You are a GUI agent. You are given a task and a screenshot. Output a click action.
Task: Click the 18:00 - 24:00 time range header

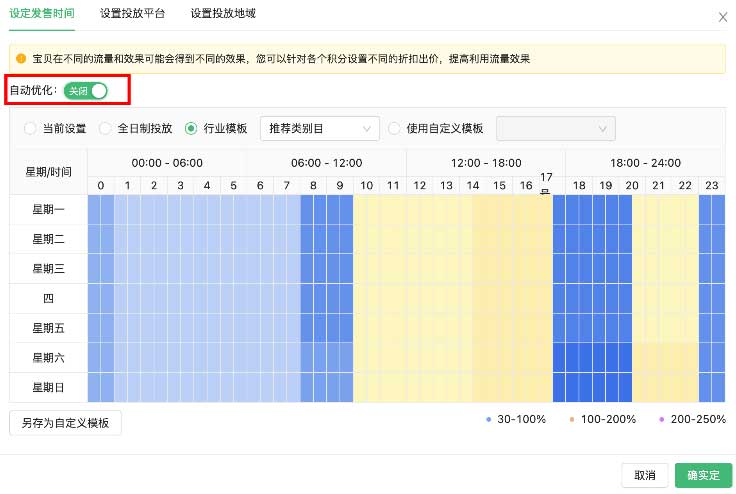645,163
